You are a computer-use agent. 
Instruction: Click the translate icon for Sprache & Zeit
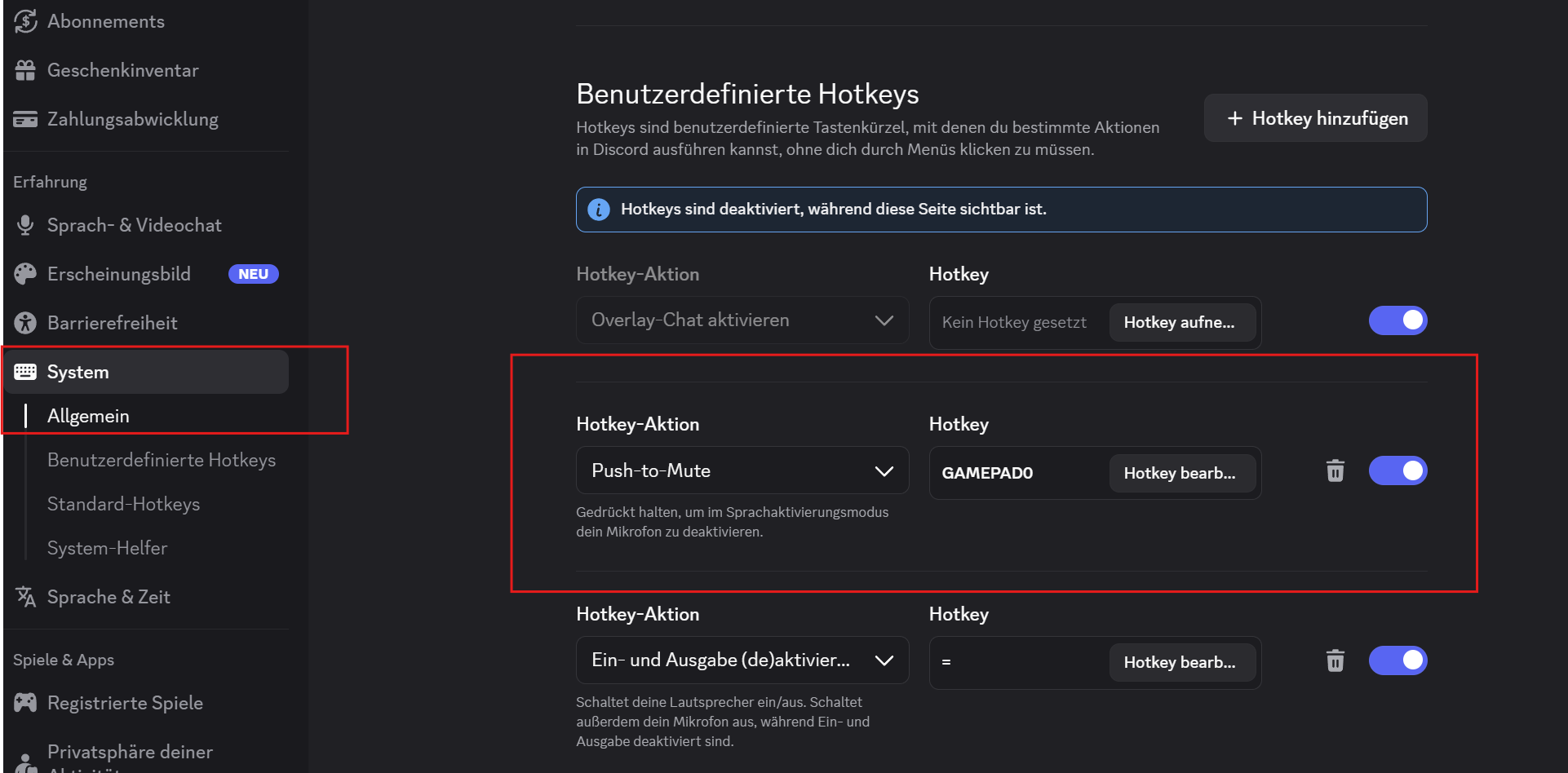(25, 597)
